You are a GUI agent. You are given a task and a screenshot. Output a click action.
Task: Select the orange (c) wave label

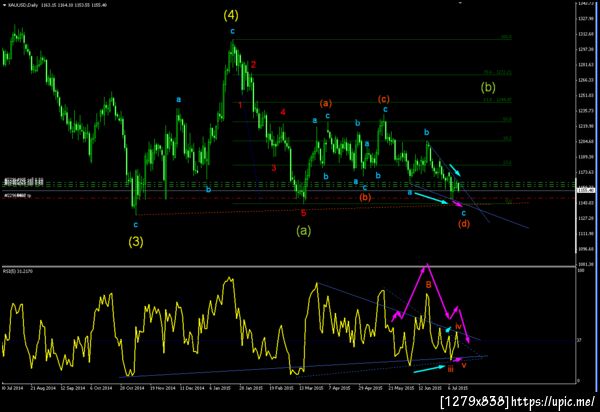[x=384, y=99]
